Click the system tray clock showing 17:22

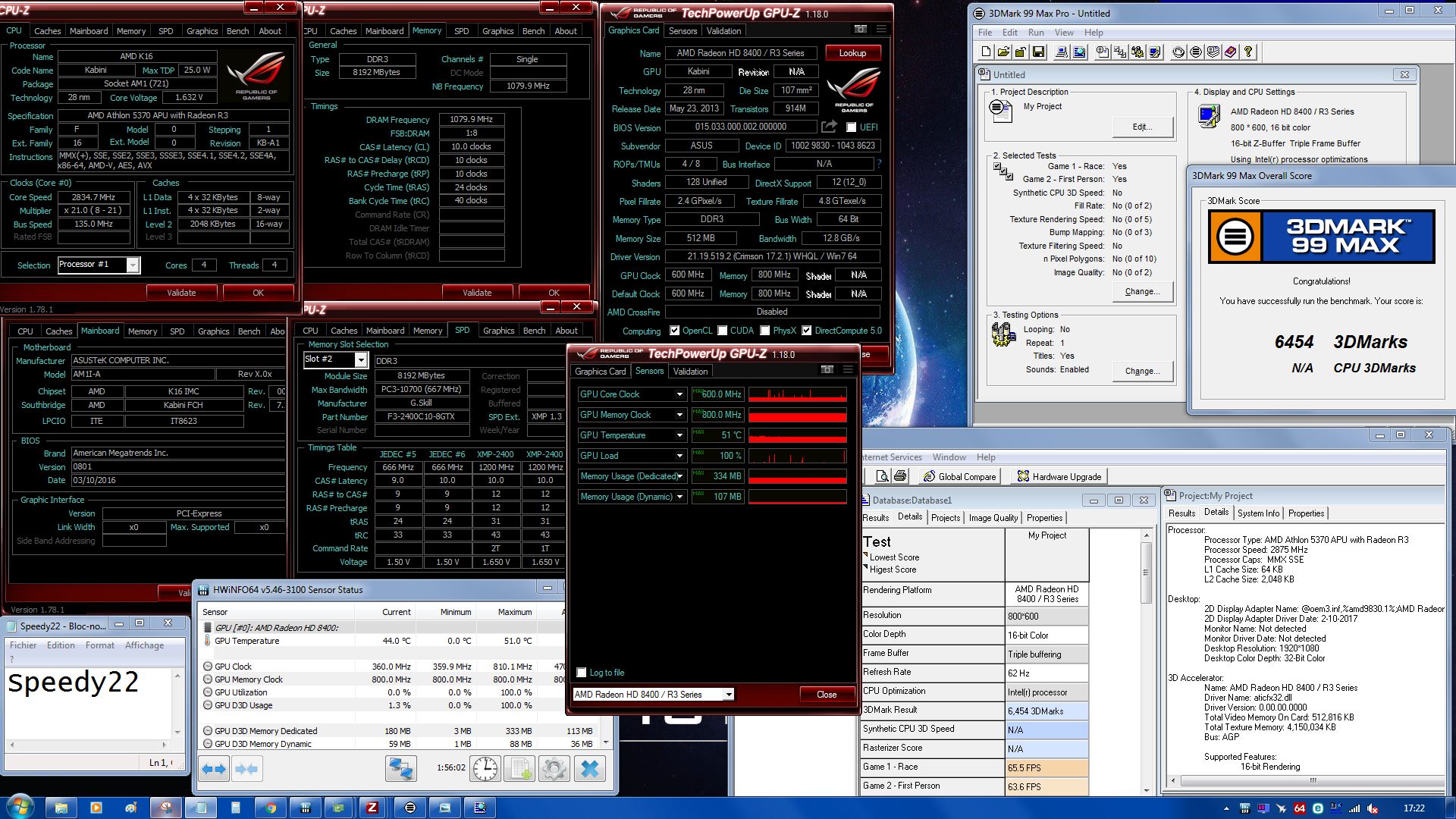[1414, 808]
